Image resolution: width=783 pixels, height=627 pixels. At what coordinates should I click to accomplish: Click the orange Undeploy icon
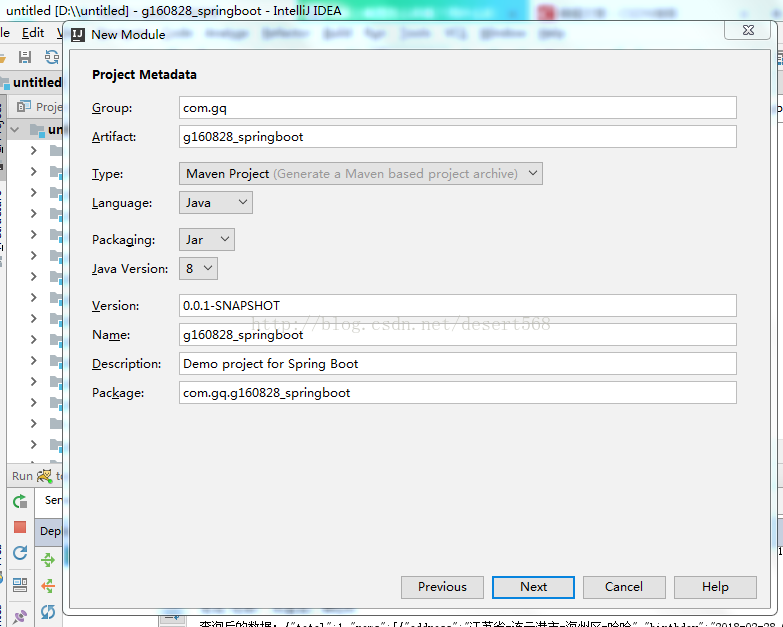[x=48, y=586]
